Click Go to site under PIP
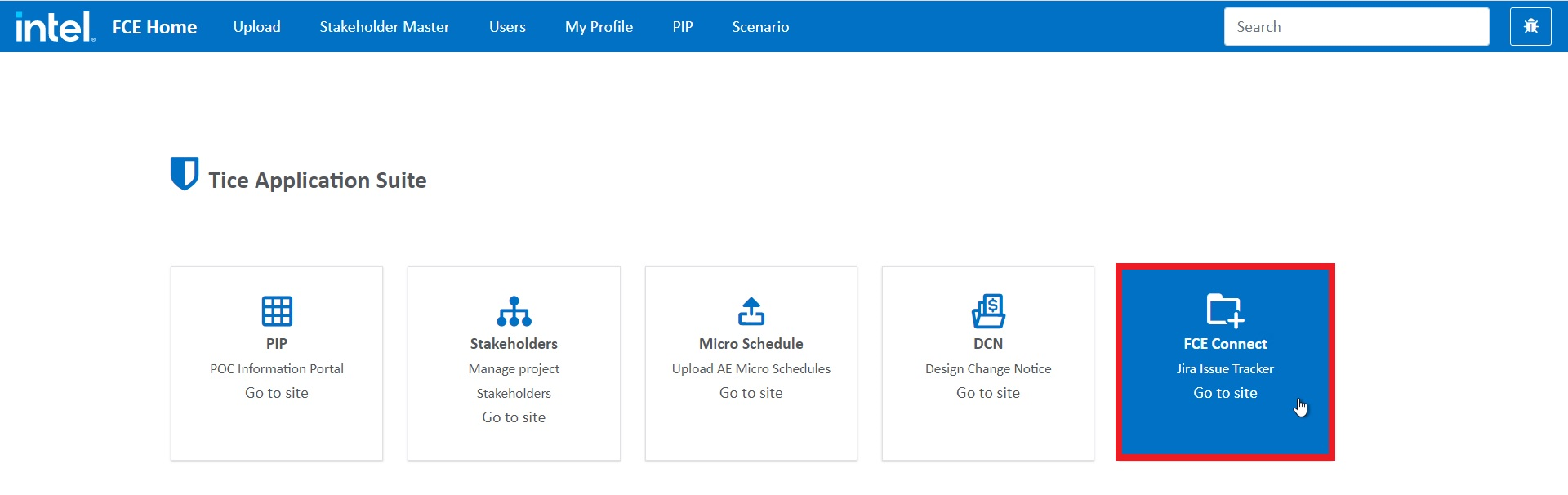The image size is (1568, 495). pyautogui.click(x=277, y=393)
